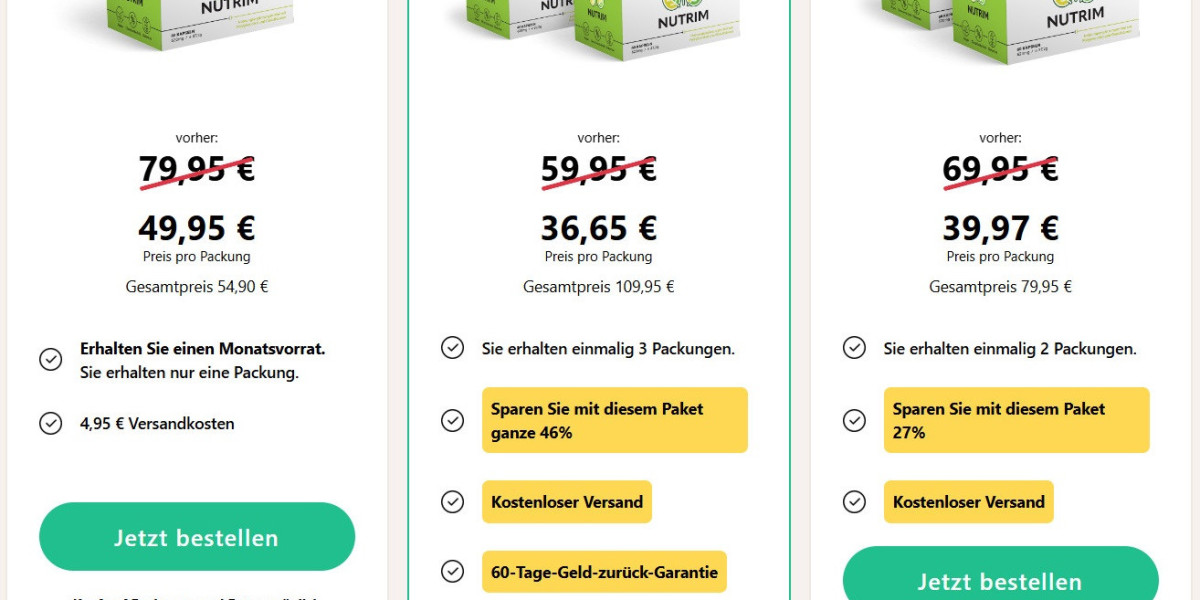Image resolution: width=1200 pixels, height=600 pixels.
Task: Click checkmark beside 60-Tage-Geld-zurück-Garantie
Action: pyautogui.click(x=452, y=571)
